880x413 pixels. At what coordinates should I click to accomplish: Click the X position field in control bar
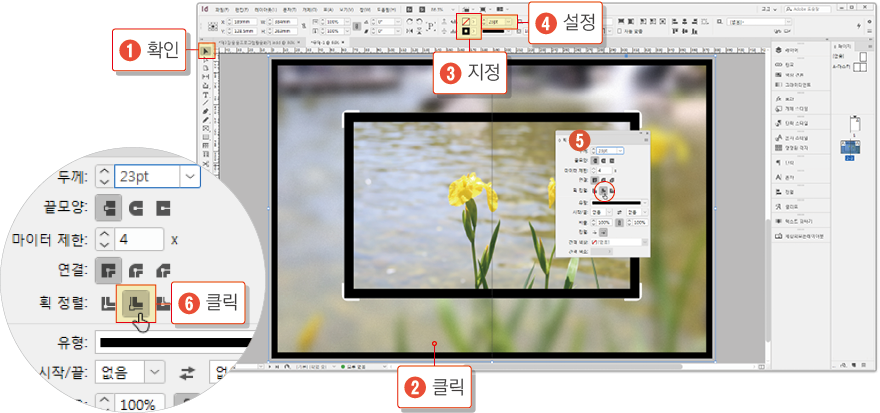(x=243, y=21)
